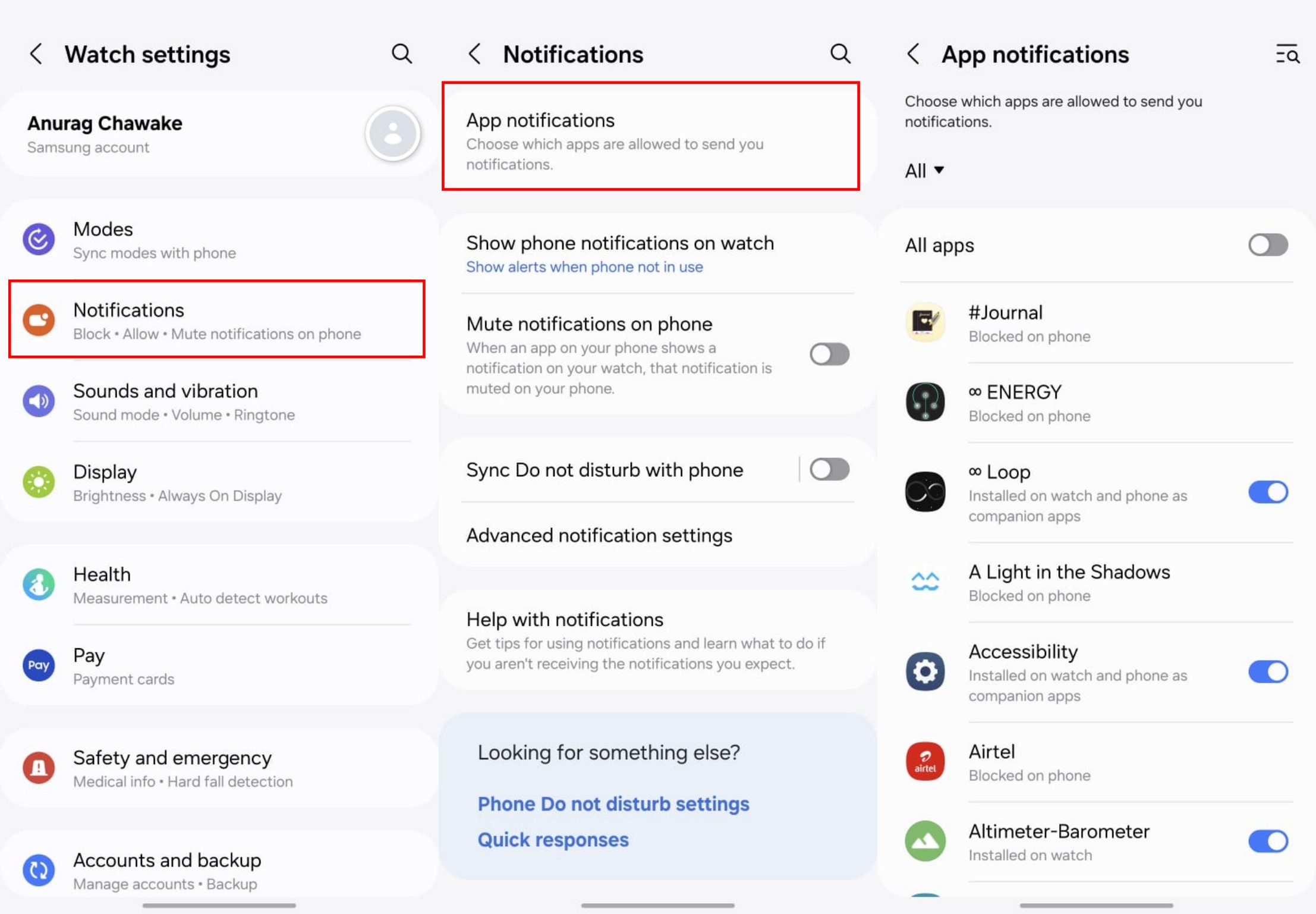Click the Display brightness icon
Viewport: 1316px width, 914px height.
point(38,482)
